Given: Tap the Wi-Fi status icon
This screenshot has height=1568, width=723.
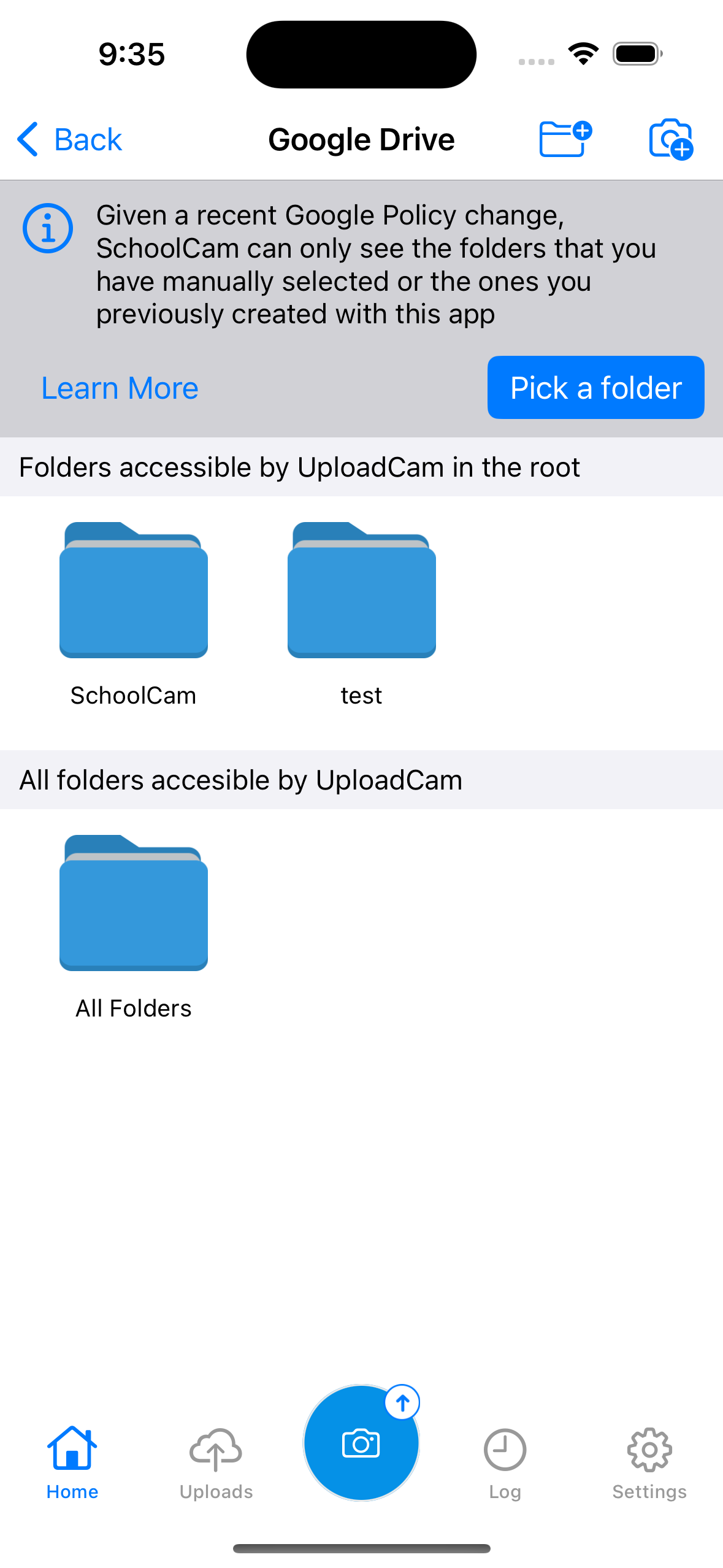Looking at the screenshot, I should [x=583, y=54].
